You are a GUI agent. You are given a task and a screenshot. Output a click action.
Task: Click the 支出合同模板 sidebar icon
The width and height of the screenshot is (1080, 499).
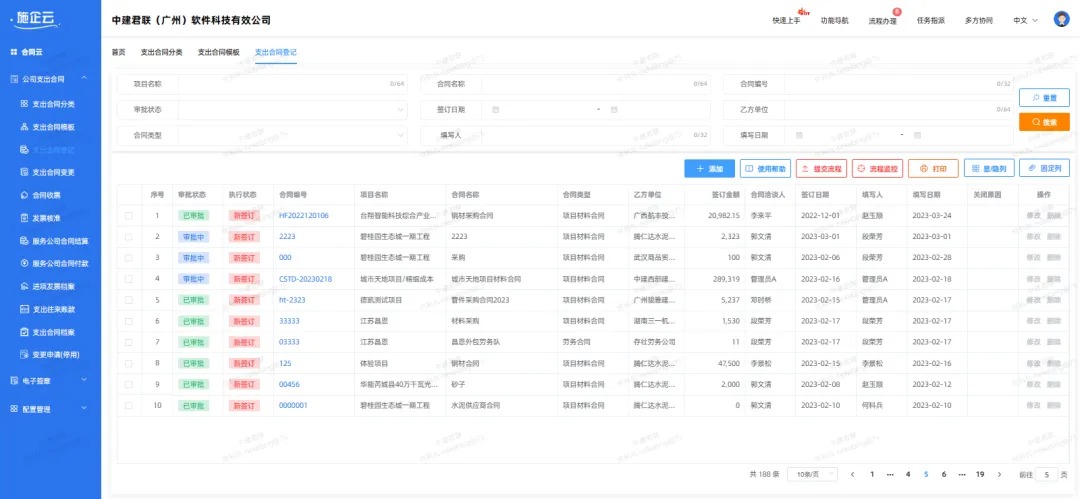24,127
